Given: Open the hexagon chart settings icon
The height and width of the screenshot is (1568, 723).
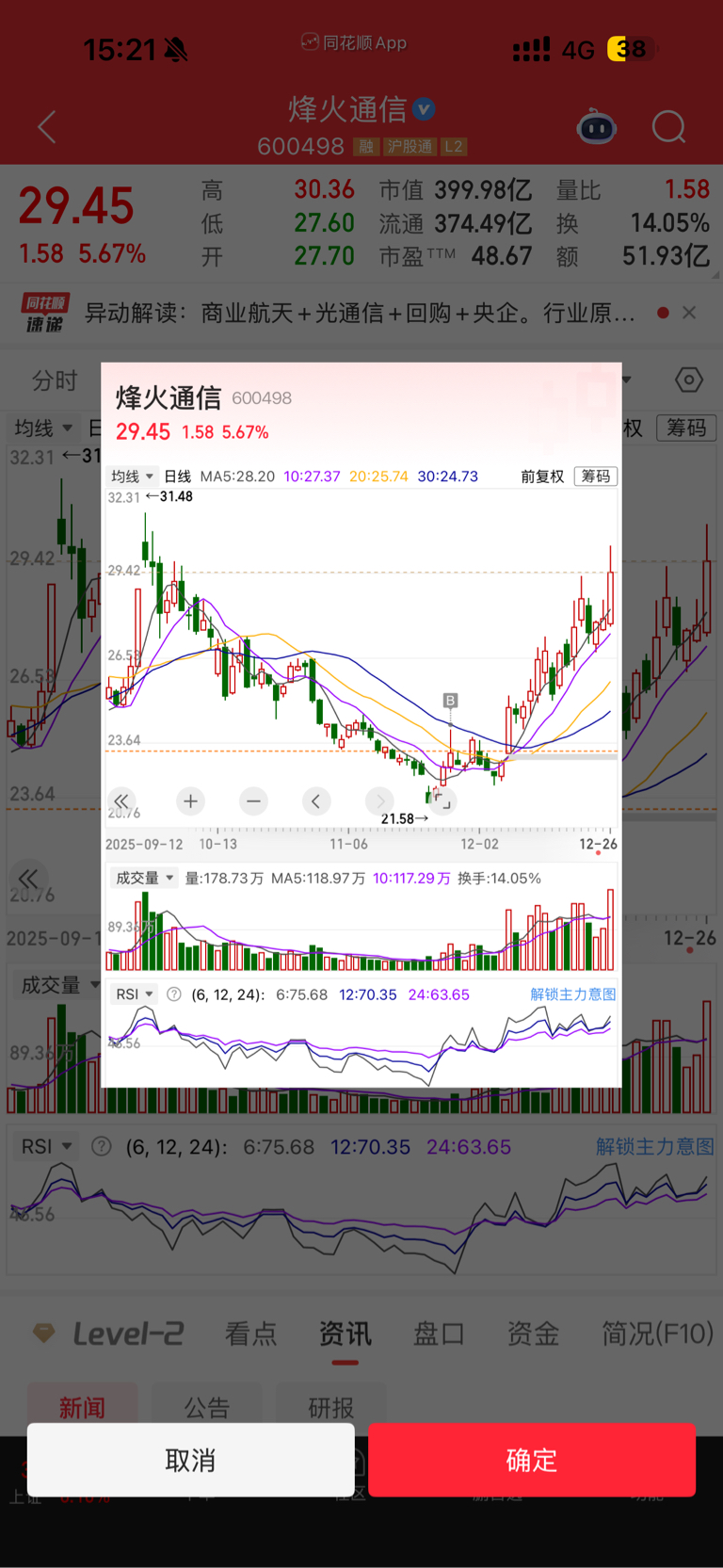Looking at the screenshot, I should click(689, 380).
